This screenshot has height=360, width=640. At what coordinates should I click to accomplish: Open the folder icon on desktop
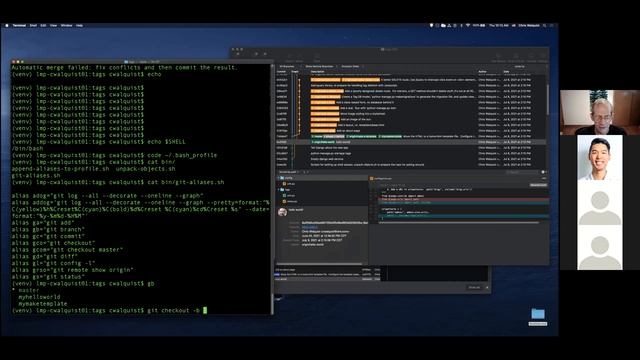[538, 314]
